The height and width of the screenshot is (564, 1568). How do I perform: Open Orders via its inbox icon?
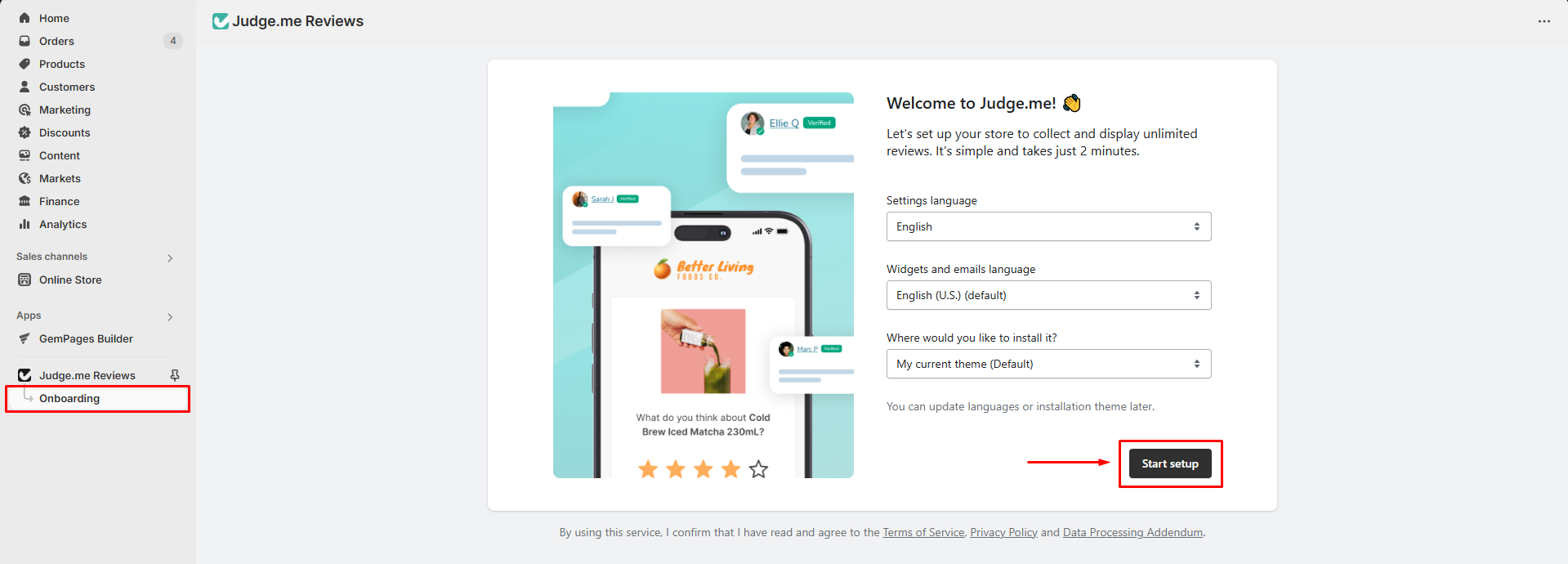(x=25, y=41)
